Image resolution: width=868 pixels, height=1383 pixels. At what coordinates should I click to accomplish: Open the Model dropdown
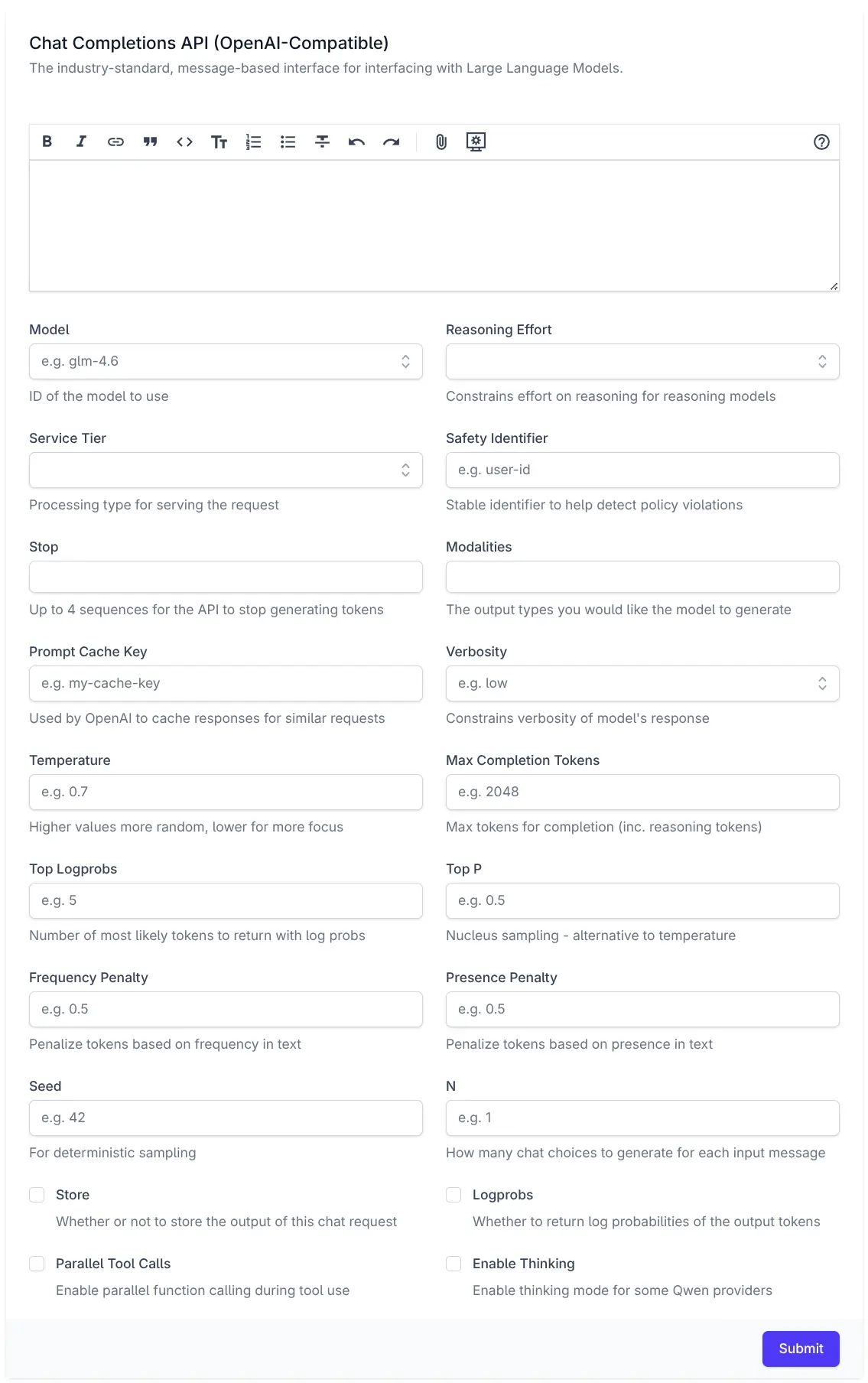226,361
